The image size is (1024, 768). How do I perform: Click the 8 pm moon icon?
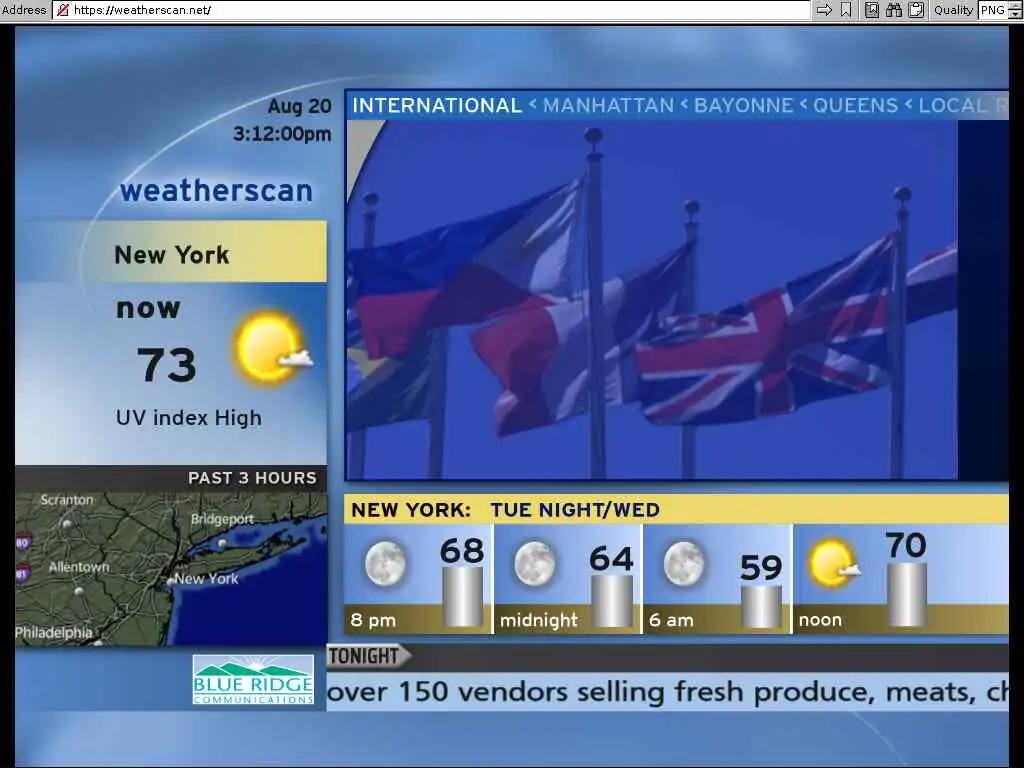click(x=385, y=563)
